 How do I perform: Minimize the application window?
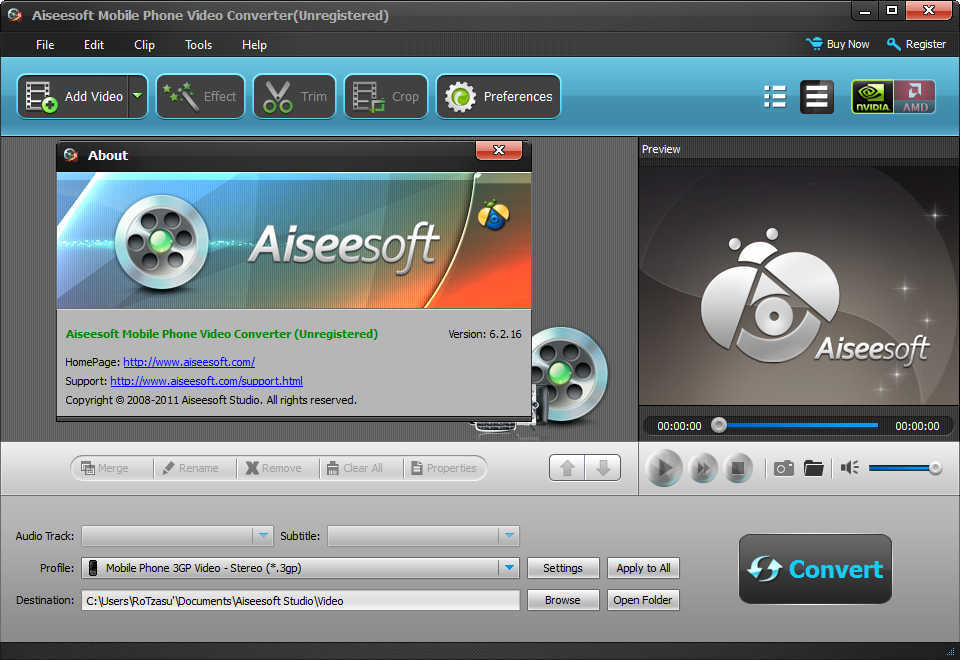pyautogui.click(x=865, y=10)
